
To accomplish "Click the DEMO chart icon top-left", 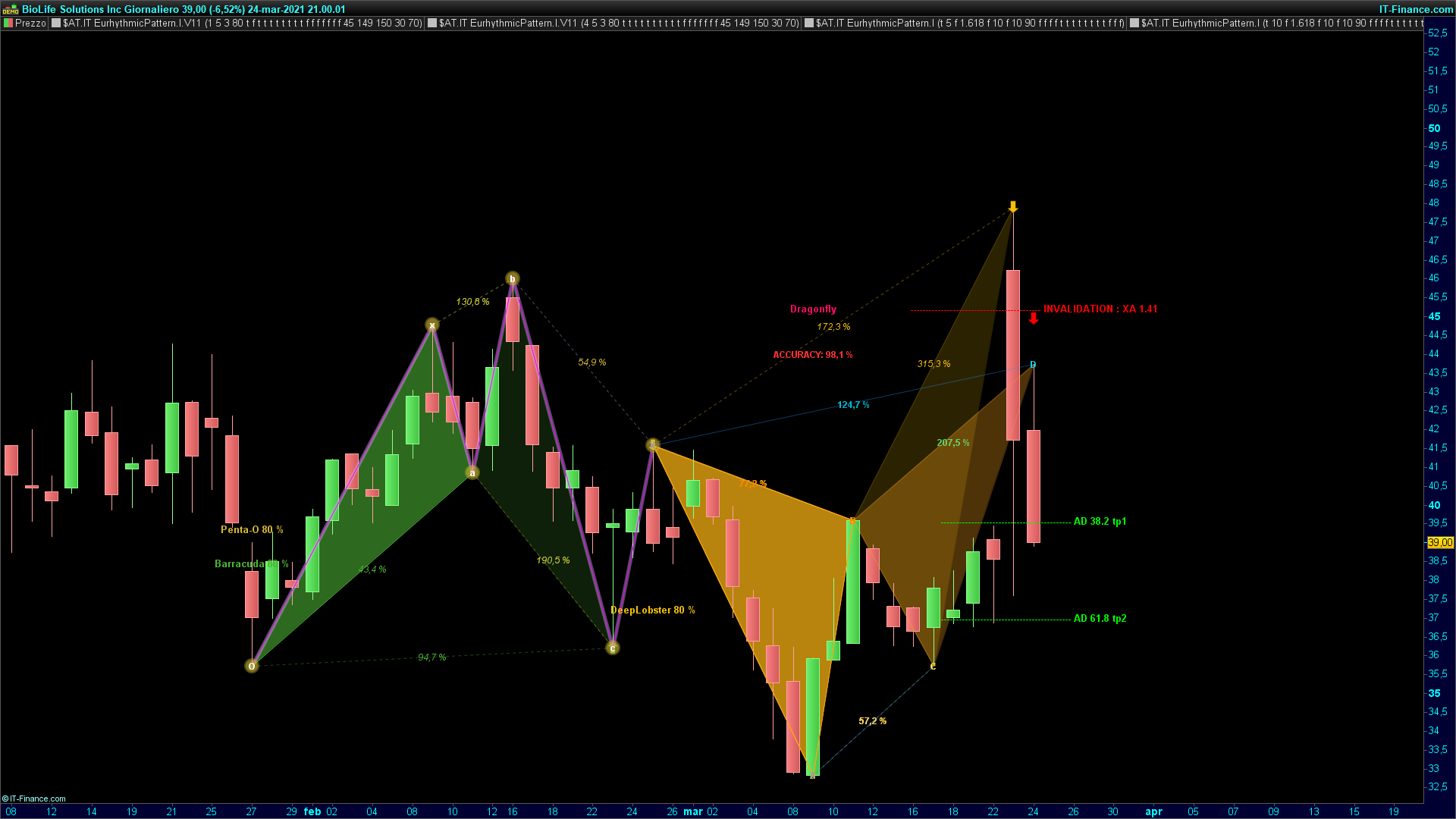I will click(10, 9).
